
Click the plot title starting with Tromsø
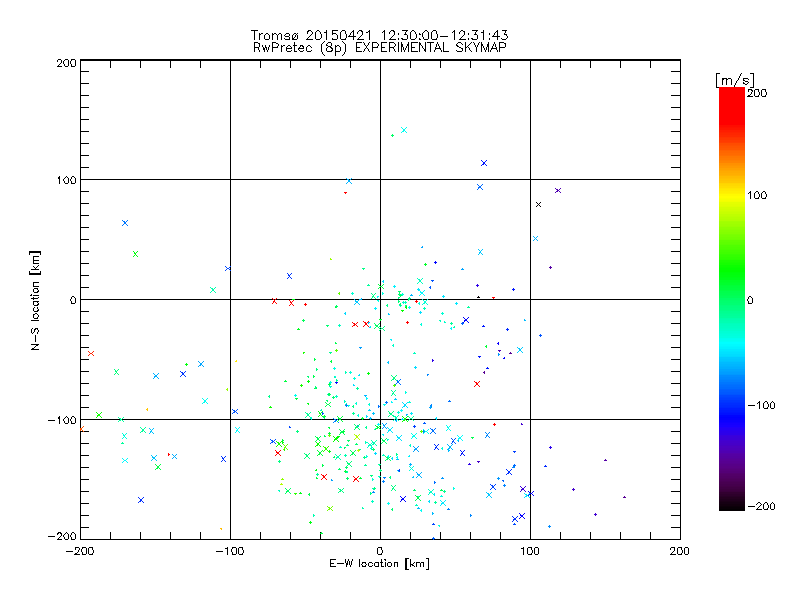[380, 36]
